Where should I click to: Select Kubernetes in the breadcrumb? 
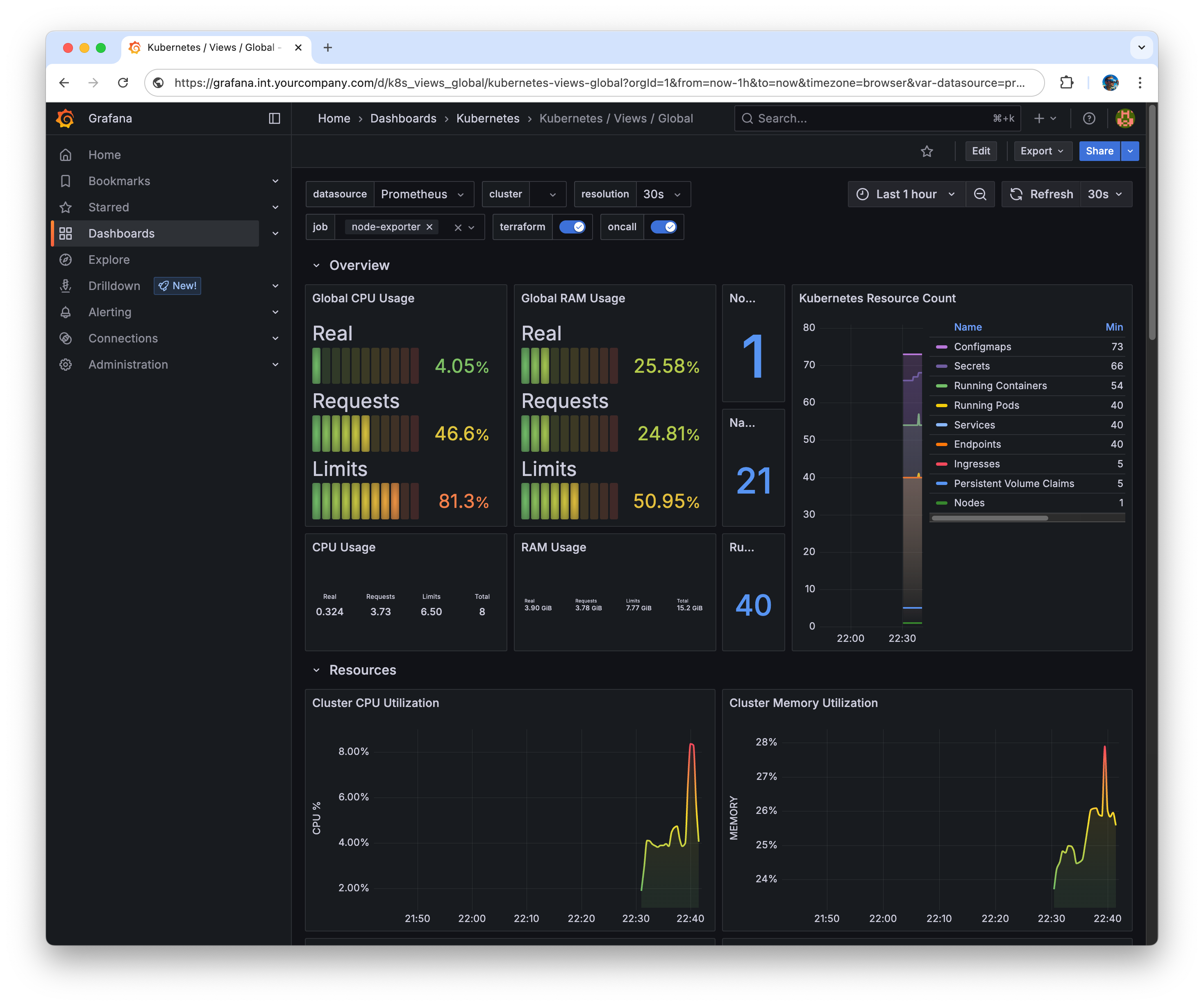click(x=488, y=119)
